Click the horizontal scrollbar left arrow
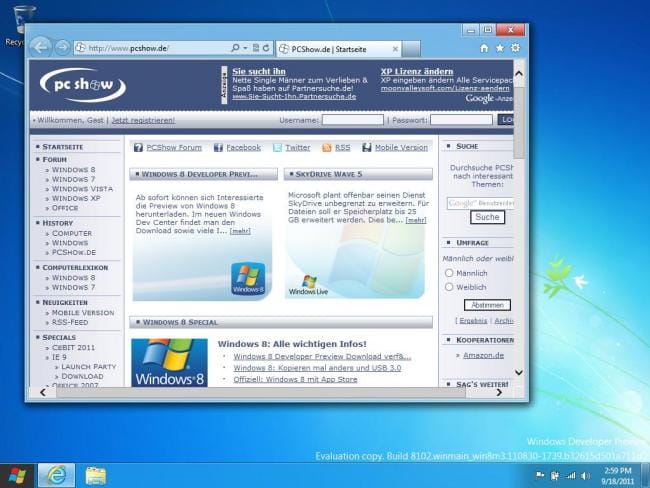This screenshot has width=650, height=488. tap(43, 392)
